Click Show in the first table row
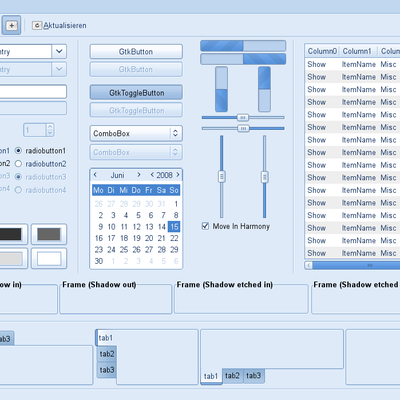 point(317,64)
